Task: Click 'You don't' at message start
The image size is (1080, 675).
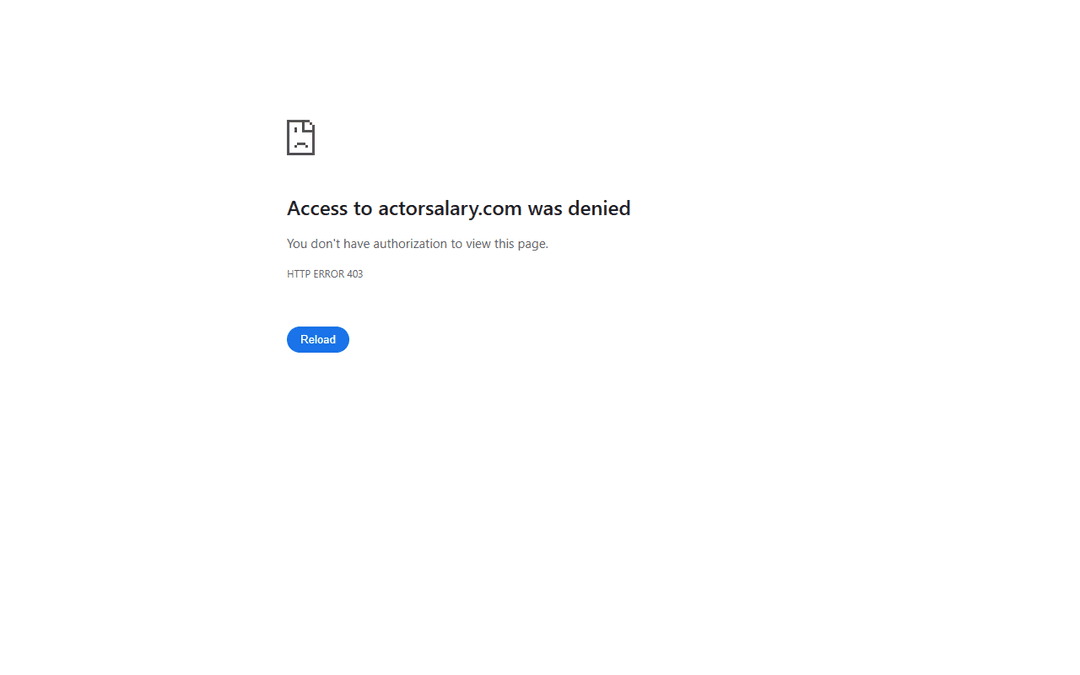Action: coord(313,244)
